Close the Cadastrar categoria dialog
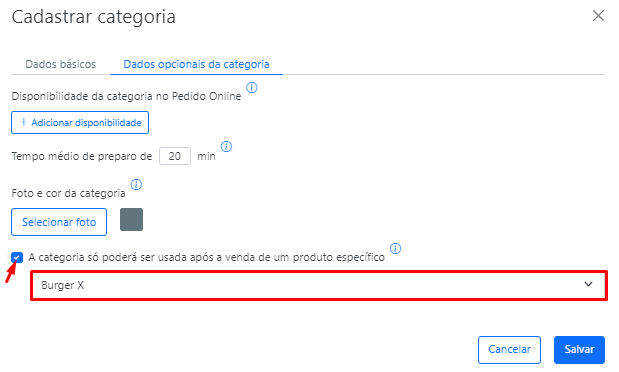This screenshot has width=619, height=372. pyautogui.click(x=598, y=16)
